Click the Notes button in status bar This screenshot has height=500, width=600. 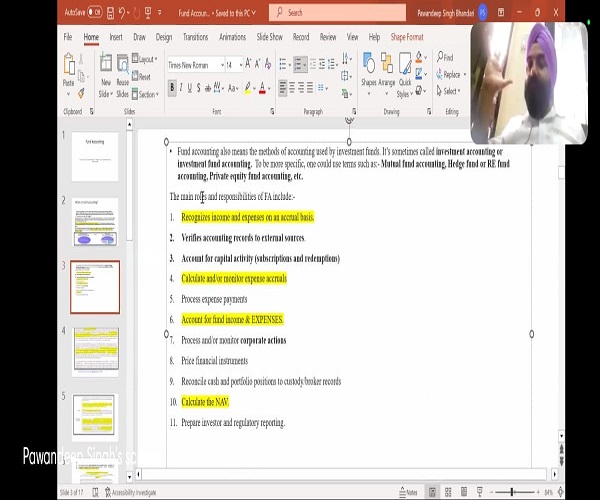tap(408, 492)
